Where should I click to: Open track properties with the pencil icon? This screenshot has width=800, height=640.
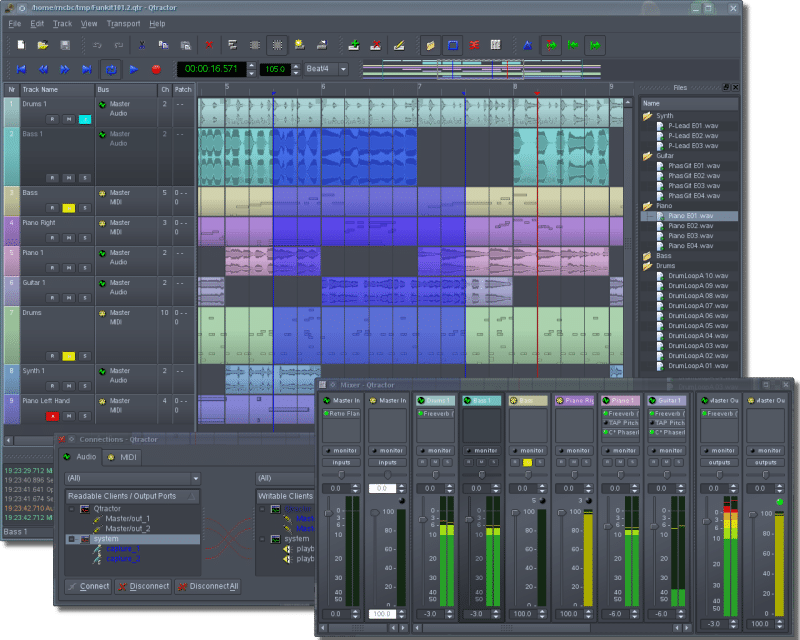pos(399,45)
